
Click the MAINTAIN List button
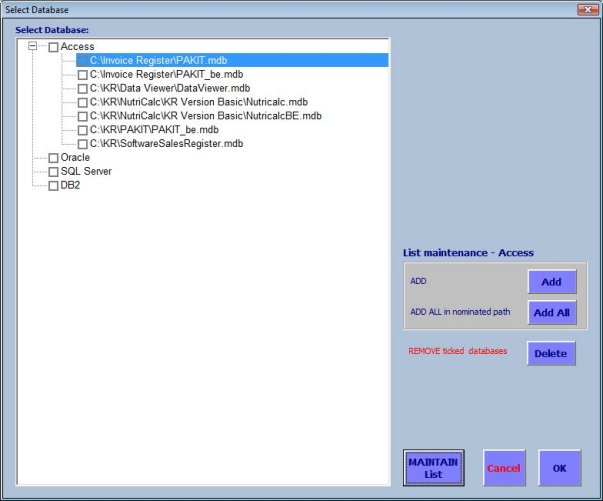pos(433,468)
